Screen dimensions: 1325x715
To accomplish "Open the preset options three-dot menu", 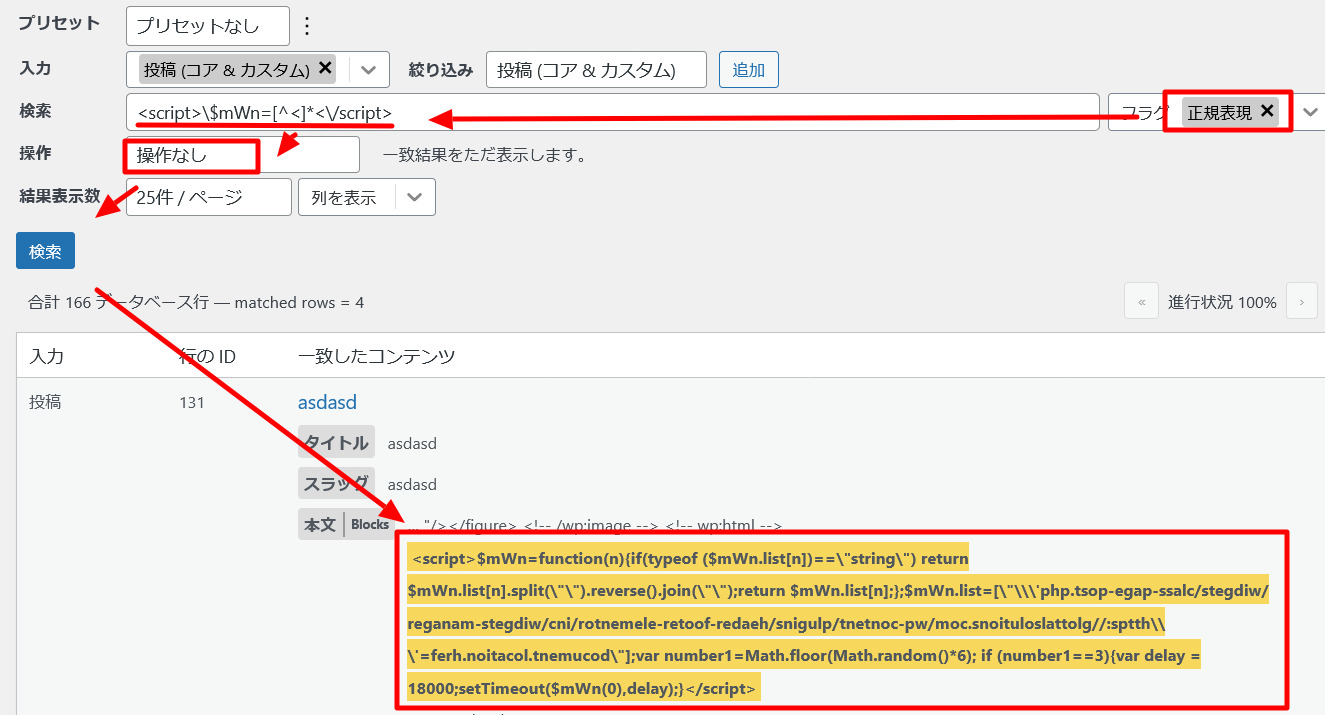I will pos(307,25).
